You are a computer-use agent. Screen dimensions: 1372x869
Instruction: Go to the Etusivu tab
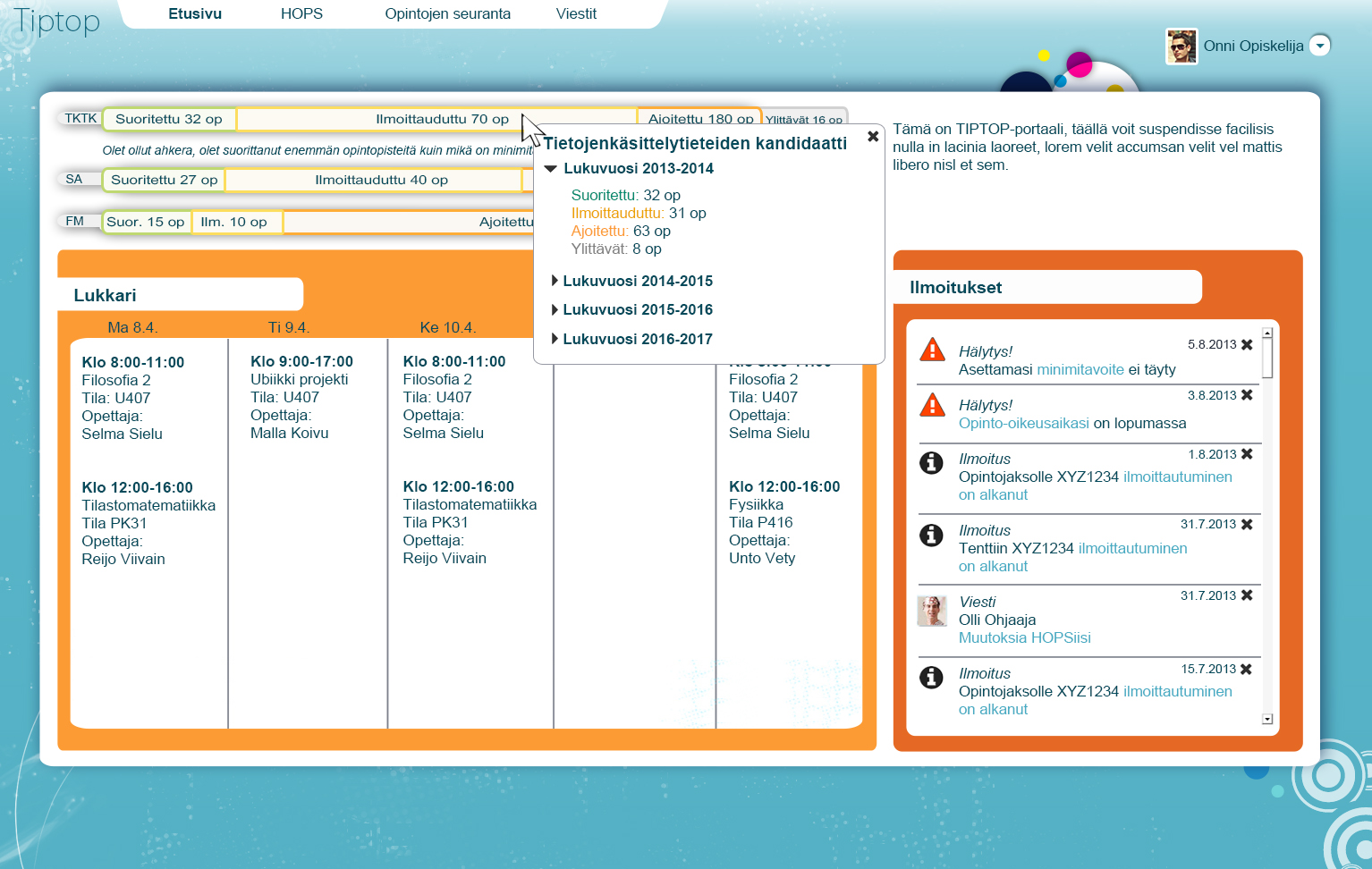[195, 13]
